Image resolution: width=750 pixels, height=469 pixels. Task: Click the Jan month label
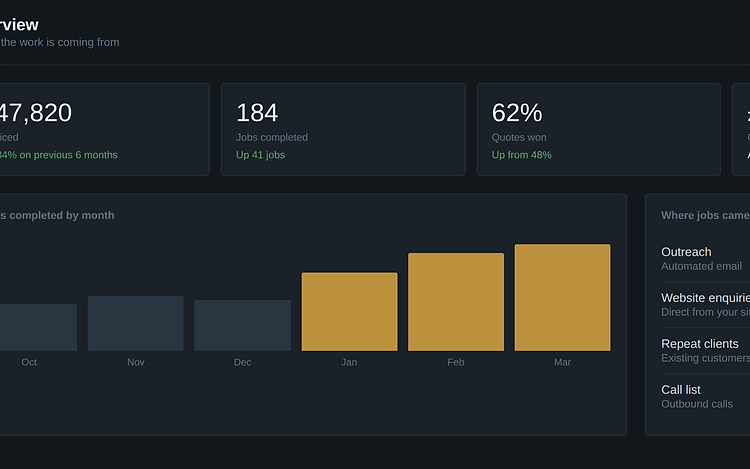pos(349,362)
